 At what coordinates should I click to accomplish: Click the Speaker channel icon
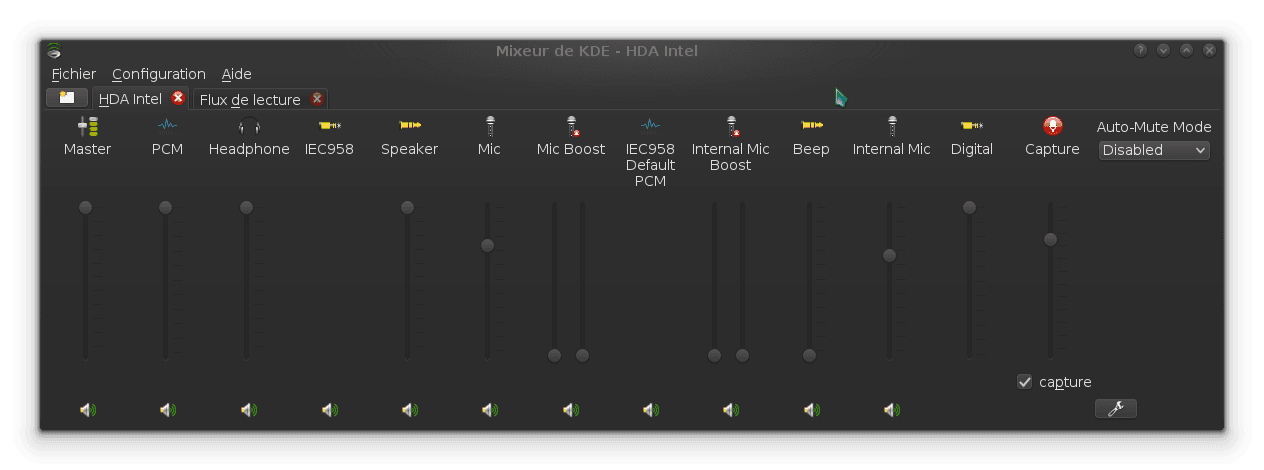(x=410, y=126)
